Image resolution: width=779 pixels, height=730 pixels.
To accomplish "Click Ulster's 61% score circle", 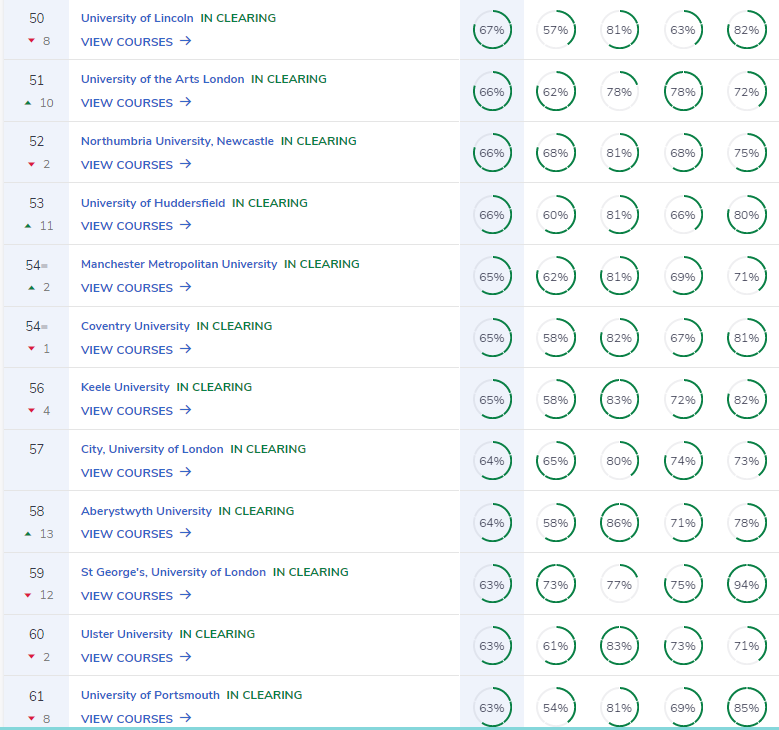I will point(555,646).
